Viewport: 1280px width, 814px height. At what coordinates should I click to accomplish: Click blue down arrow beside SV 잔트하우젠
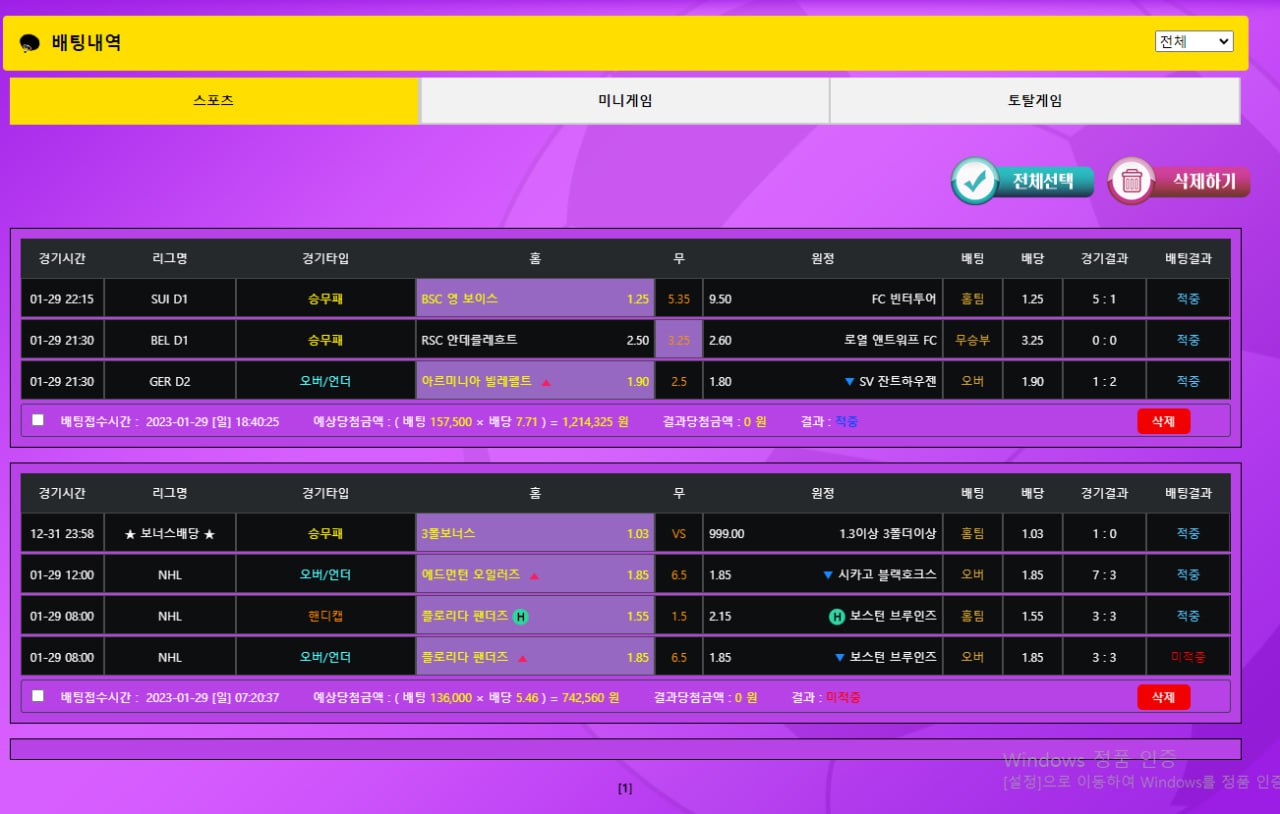(849, 381)
